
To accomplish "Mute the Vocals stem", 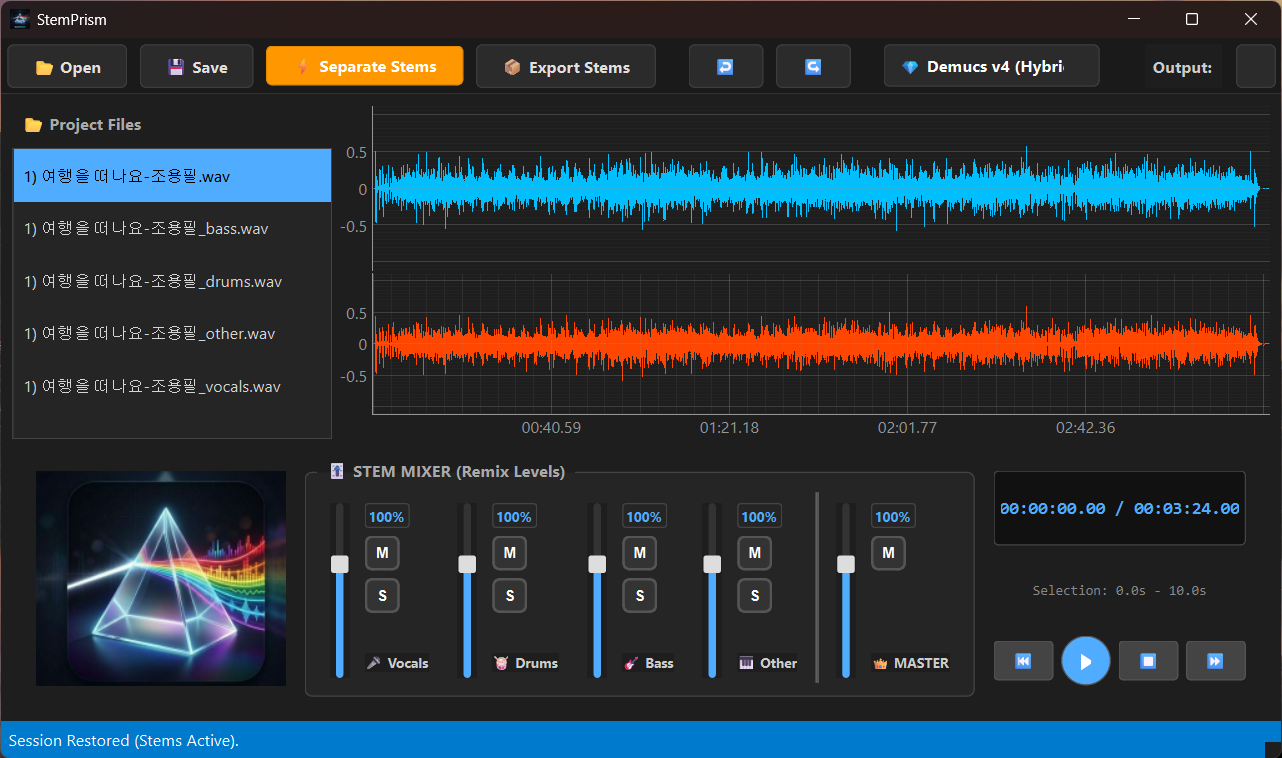I will pyautogui.click(x=382, y=552).
